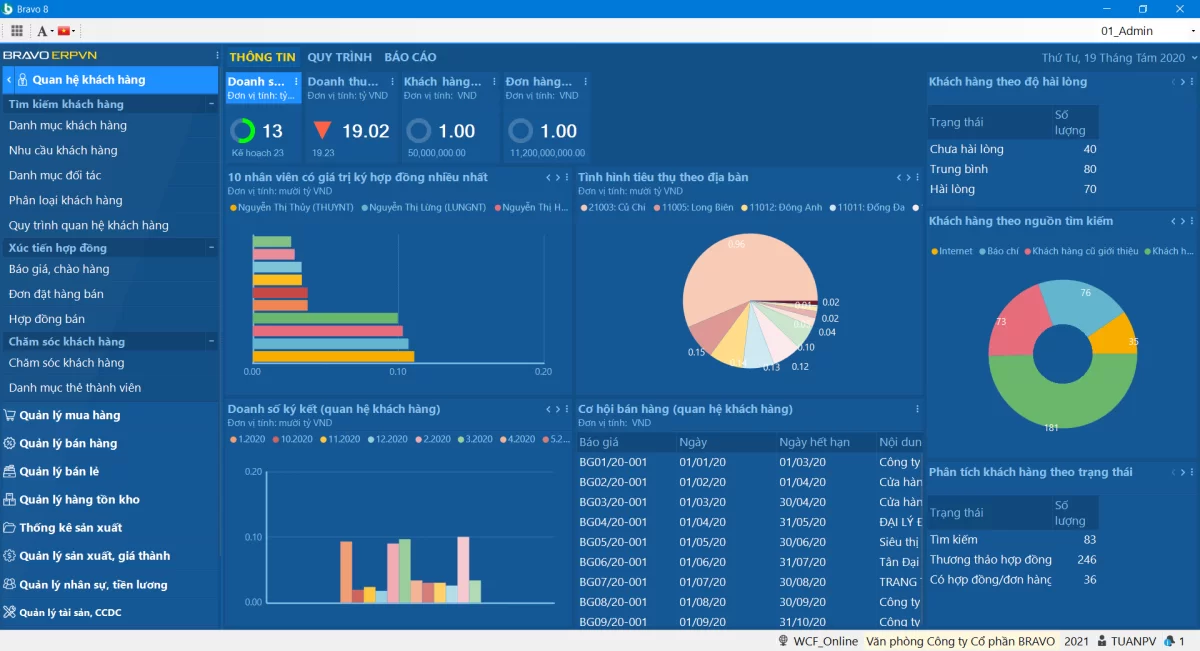Screen dimensions: 1200x651
Task: Collapse the Chăm sóc khách hàng section
Action: coord(211,342)
